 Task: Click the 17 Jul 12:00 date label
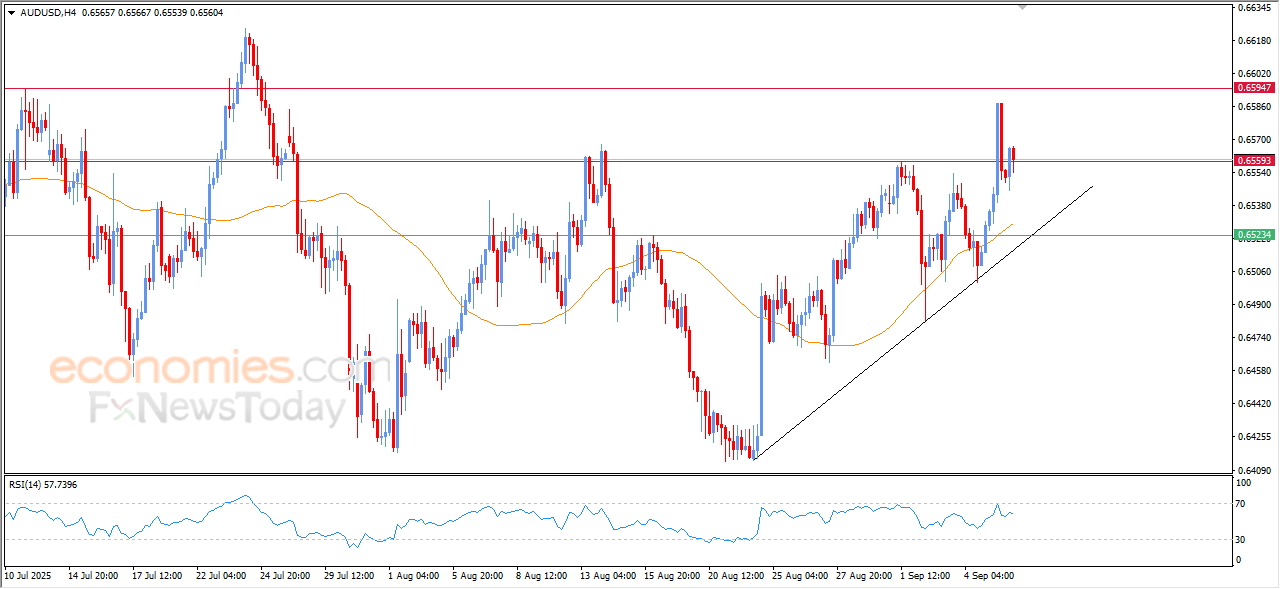(x=158, y=576)
